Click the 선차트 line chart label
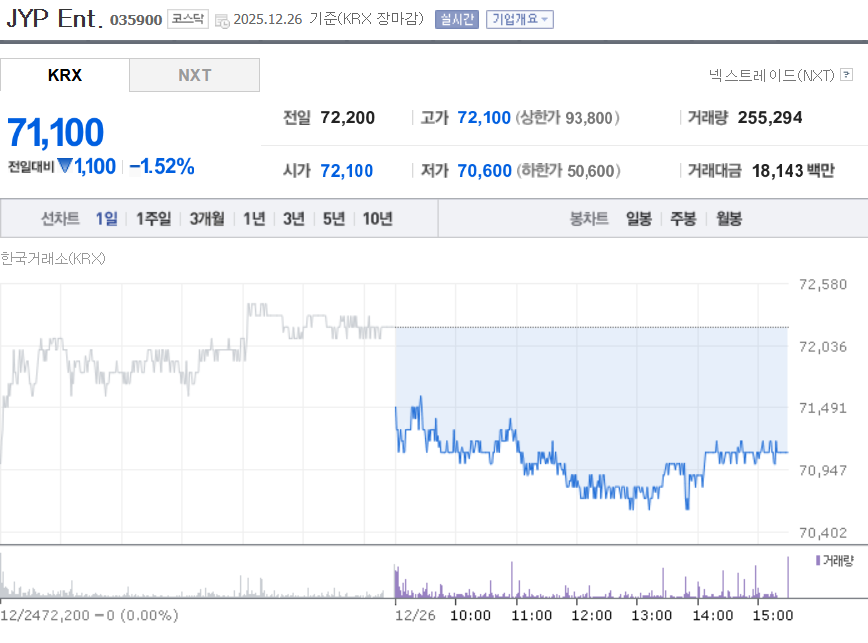Image resolution: width=868 pixels, height=643 pixels. pos(60,219)
